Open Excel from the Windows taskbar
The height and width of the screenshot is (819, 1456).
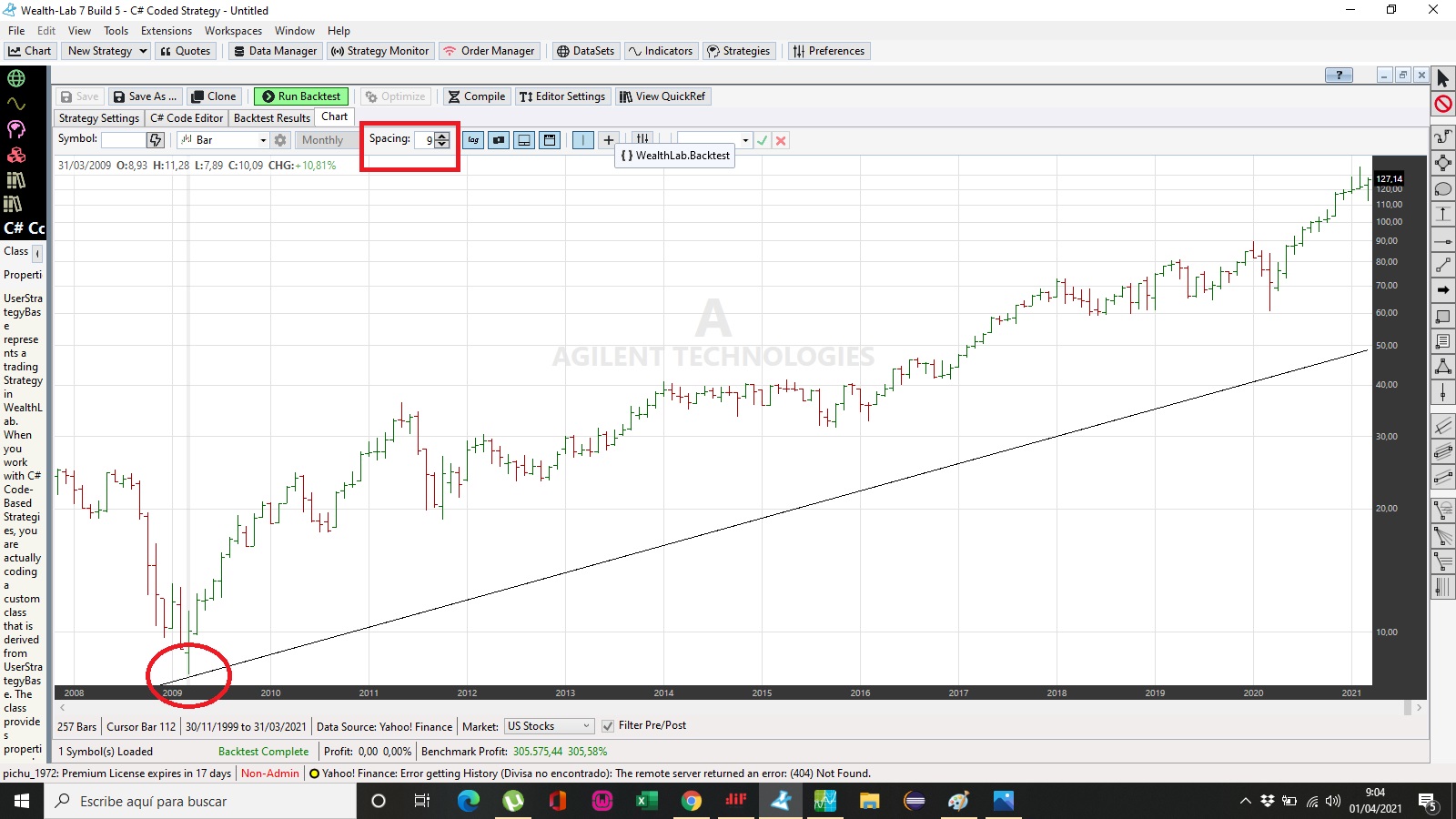646,801
